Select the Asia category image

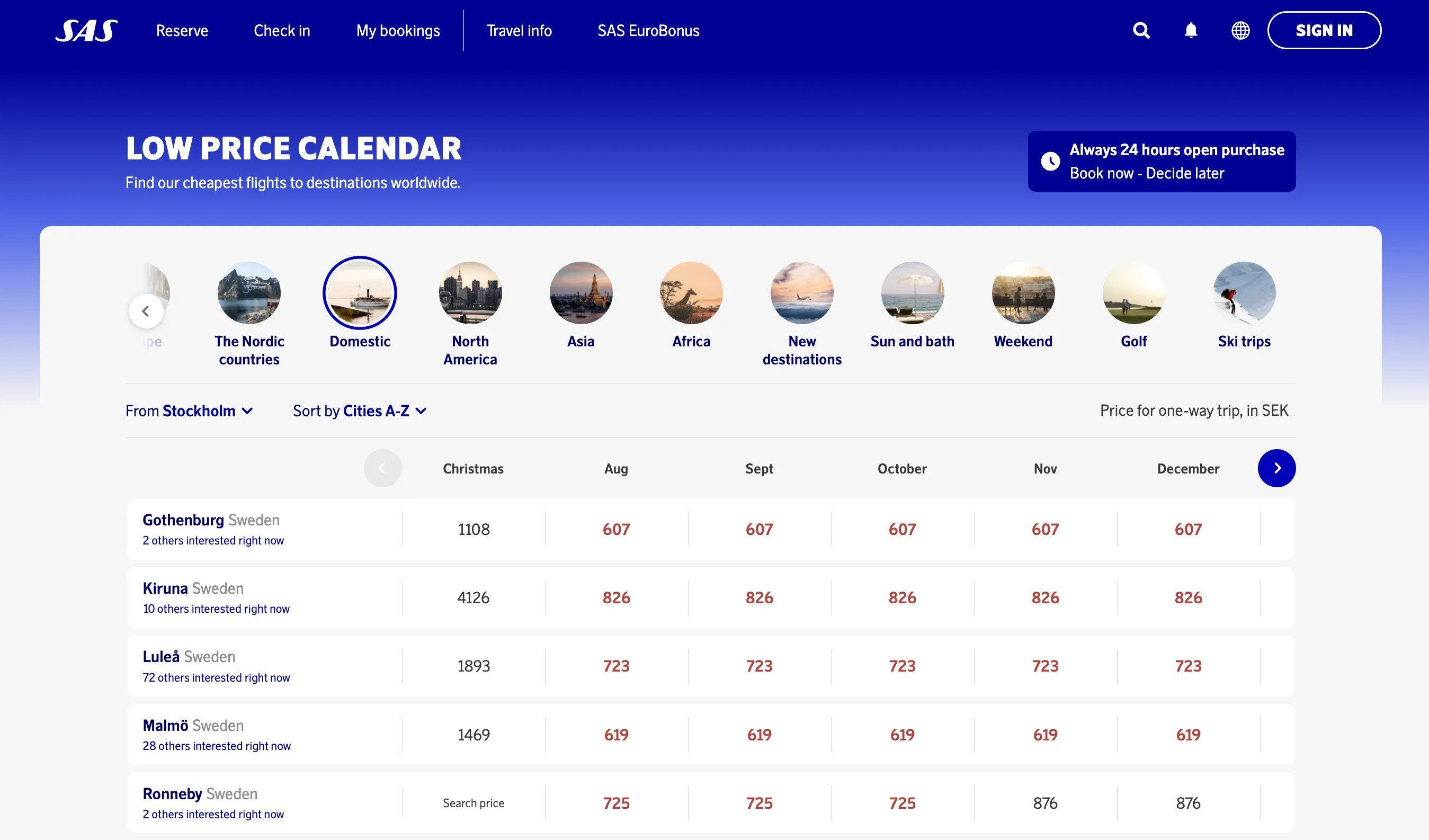(580, 293)
